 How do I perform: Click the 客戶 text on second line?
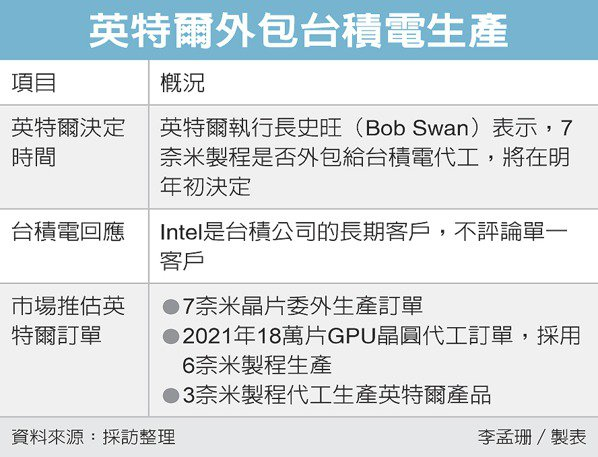point(182,261)
